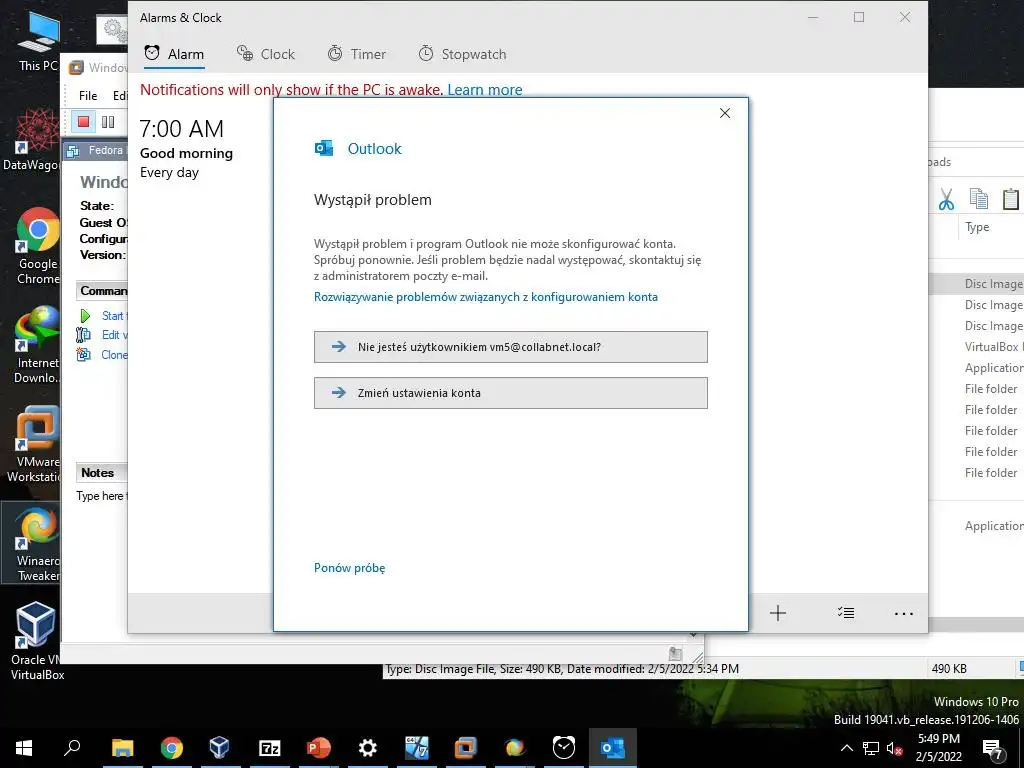Open the Timer tab
The width and height of the screenshot is (1024, 768).
click(357, 54)
